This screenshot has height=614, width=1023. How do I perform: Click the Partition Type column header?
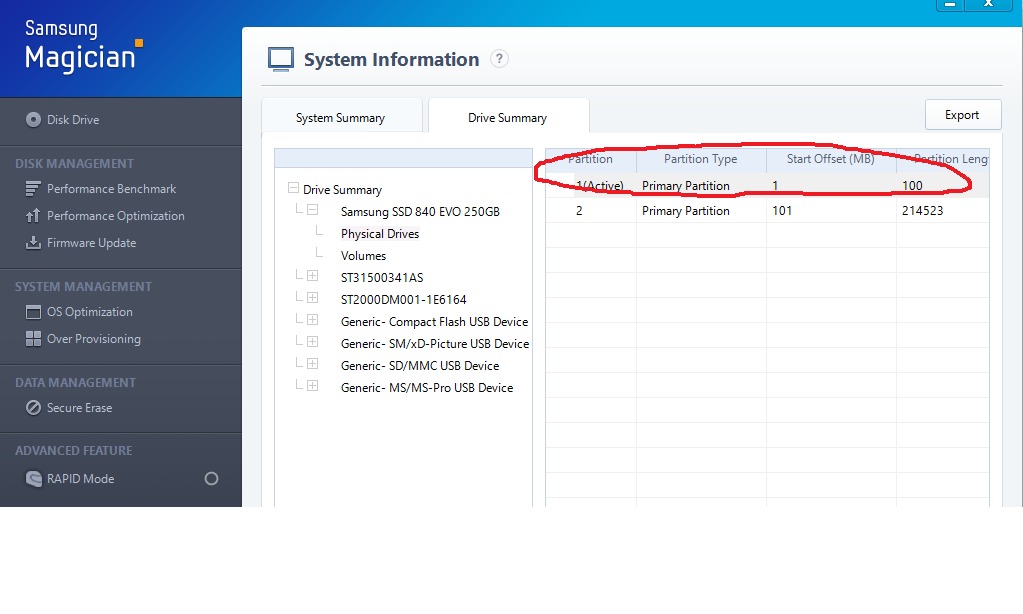(x=701, y=159)
